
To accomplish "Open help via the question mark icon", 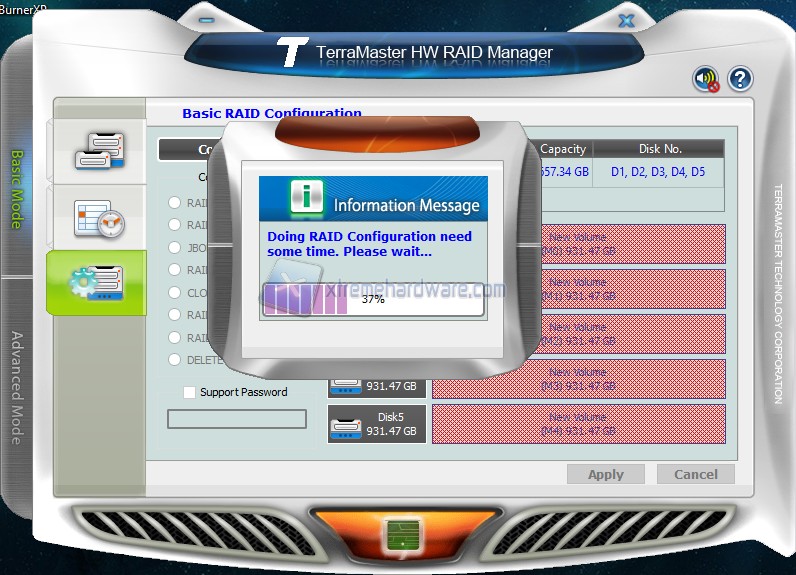I will (x=740, y=79).
